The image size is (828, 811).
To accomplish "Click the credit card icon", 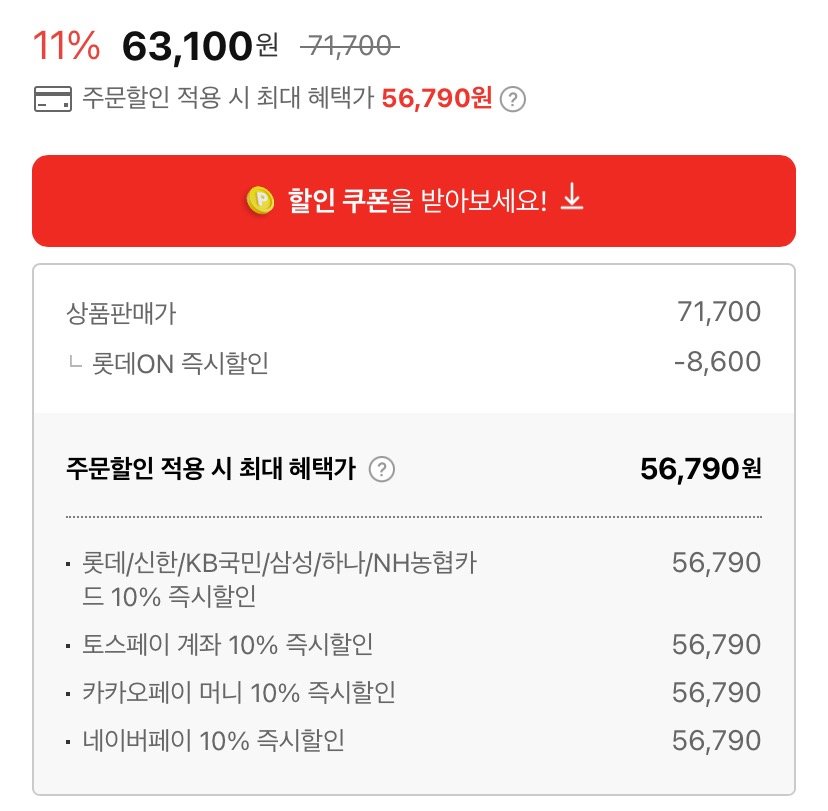I will [x=53, y=99].
